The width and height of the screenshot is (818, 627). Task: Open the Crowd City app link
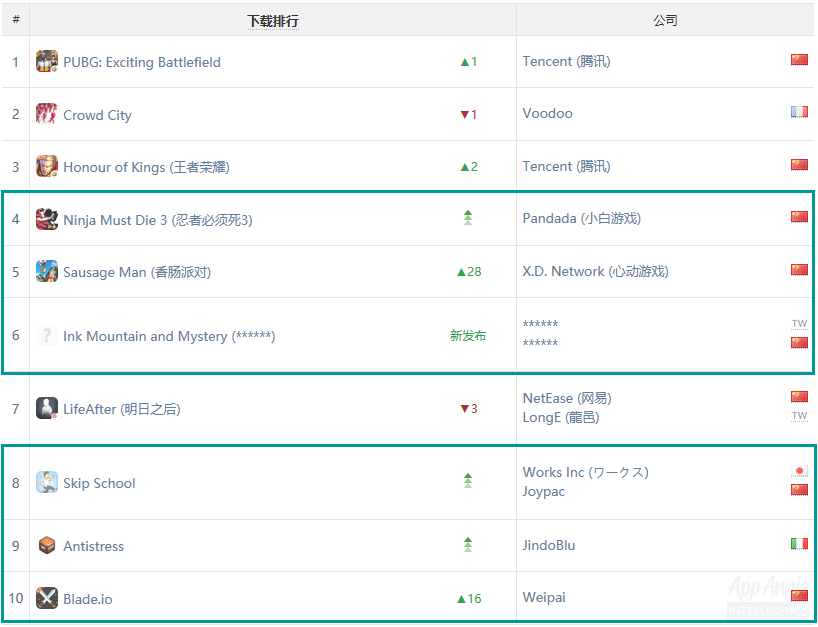(x=98, y=115)
